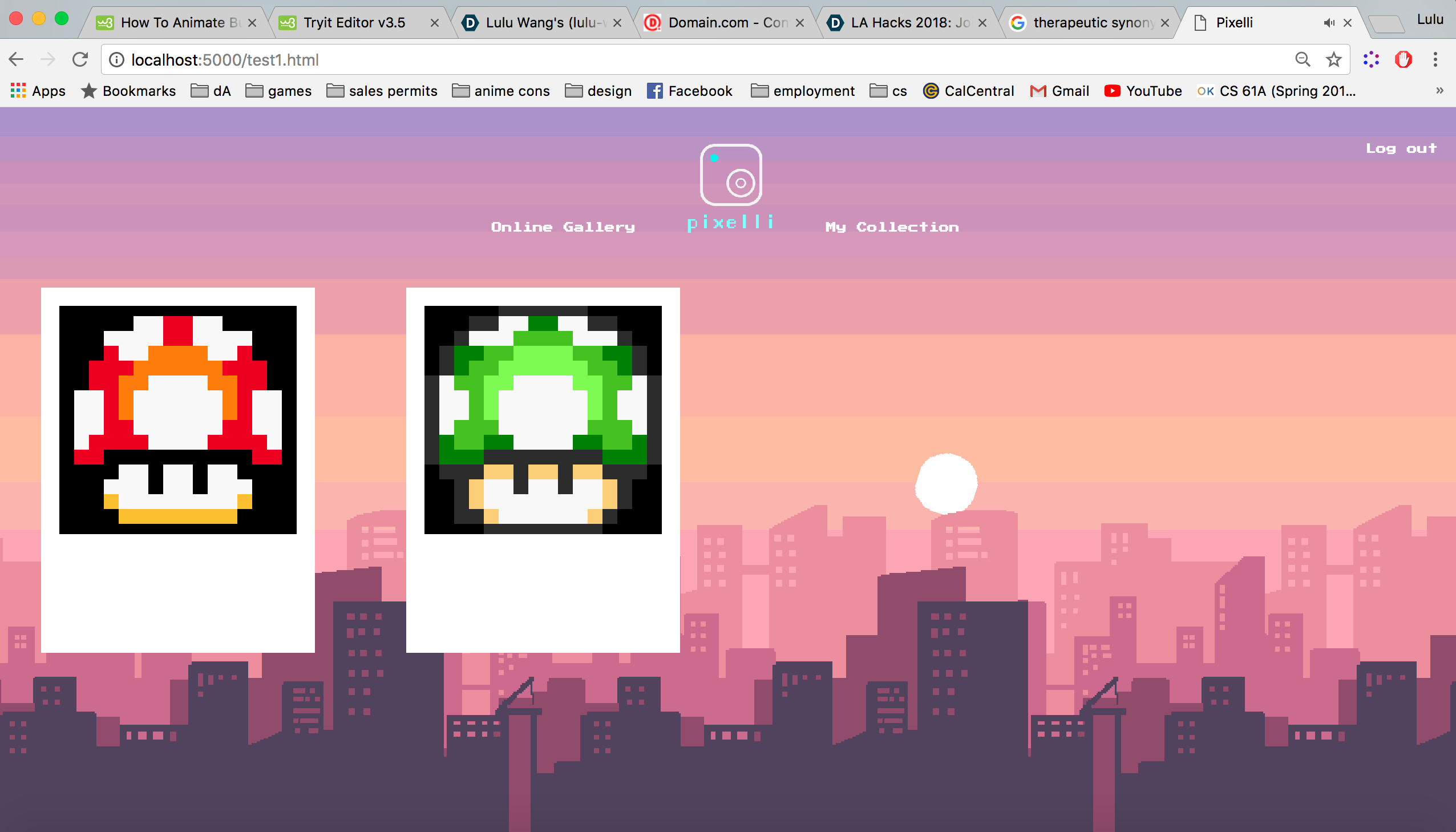Click the Pixelli camera logo icon
This screenshot has height=832, width=1456.
tap(731, 174)
